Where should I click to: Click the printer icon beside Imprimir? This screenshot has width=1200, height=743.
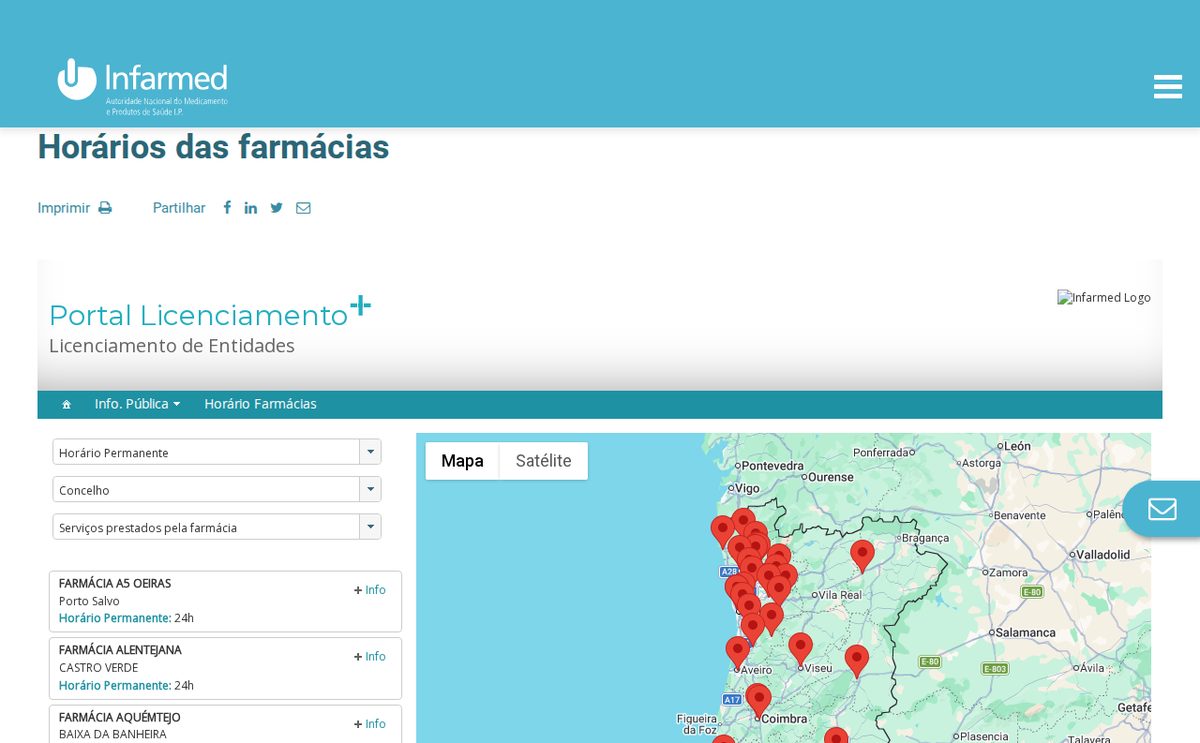[105, 208]
